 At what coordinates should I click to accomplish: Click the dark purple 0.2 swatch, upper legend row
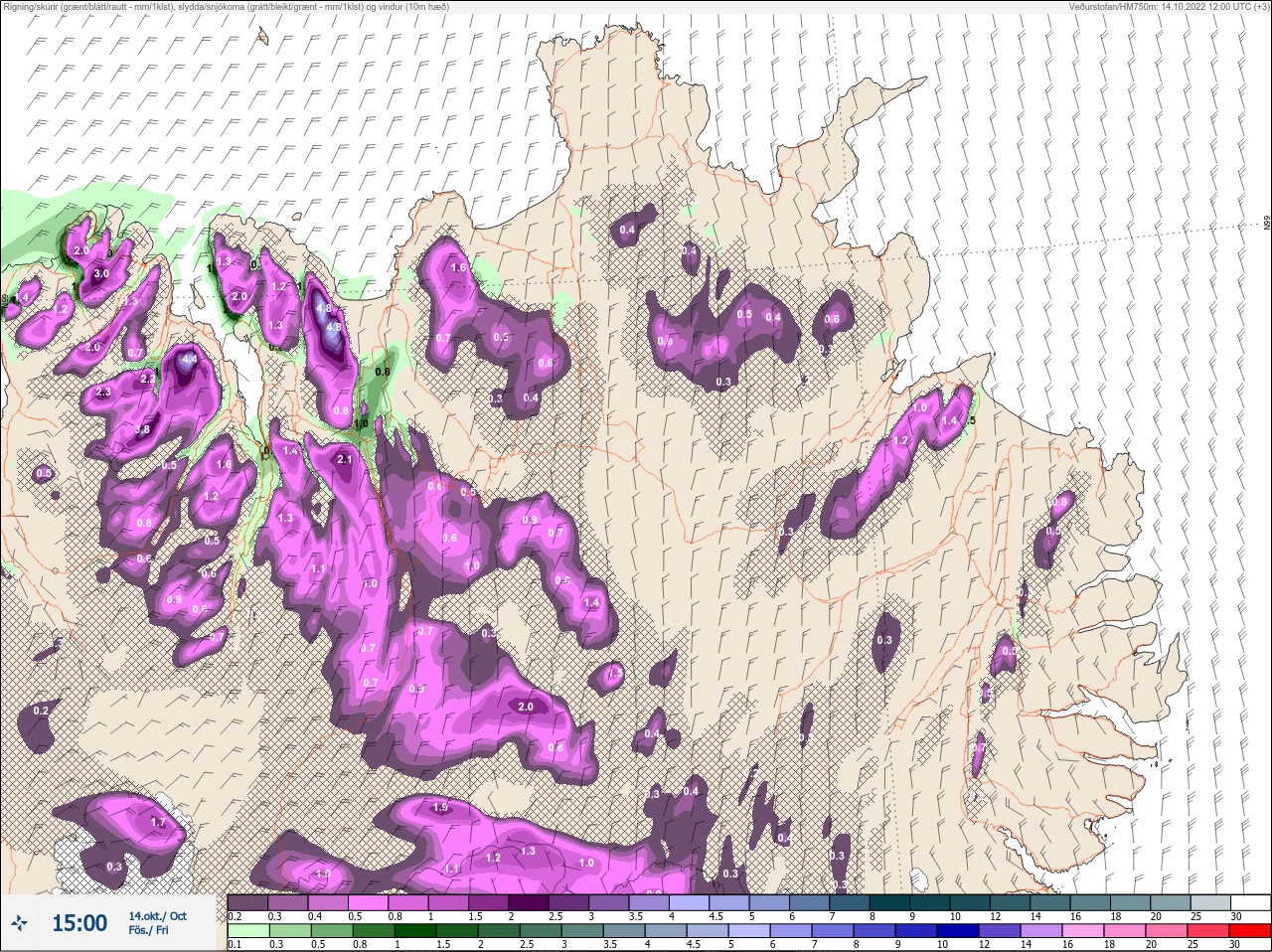pyautogui.click(x=247, y=902)
